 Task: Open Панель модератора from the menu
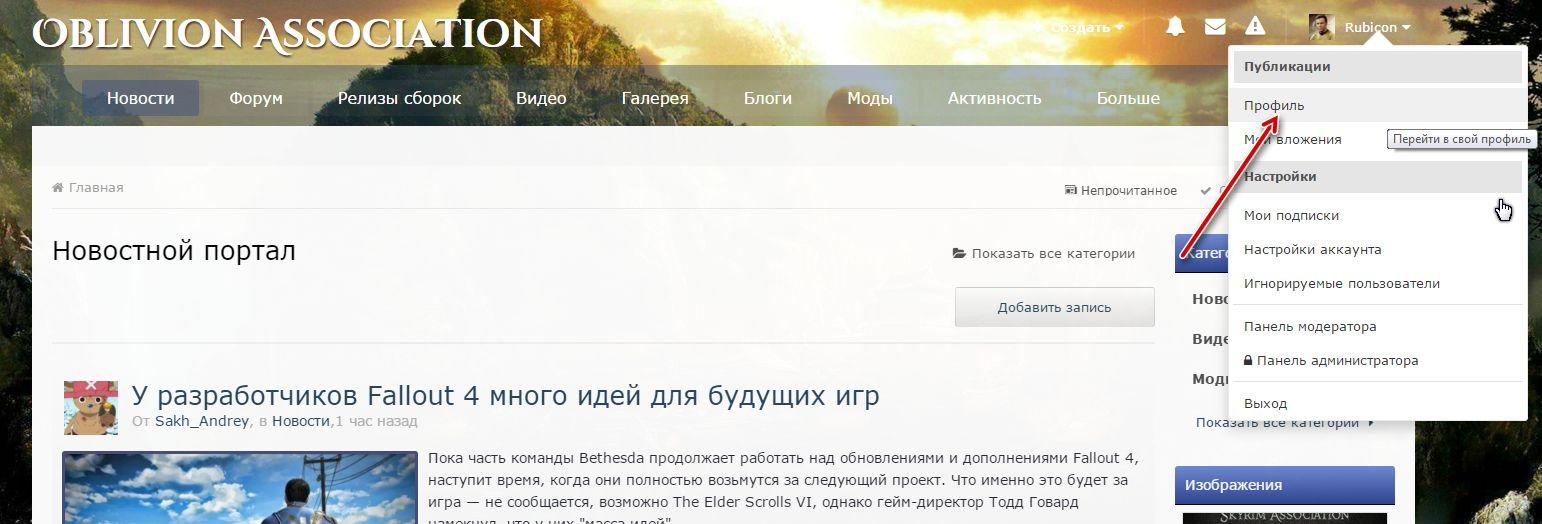[1309, 326]
